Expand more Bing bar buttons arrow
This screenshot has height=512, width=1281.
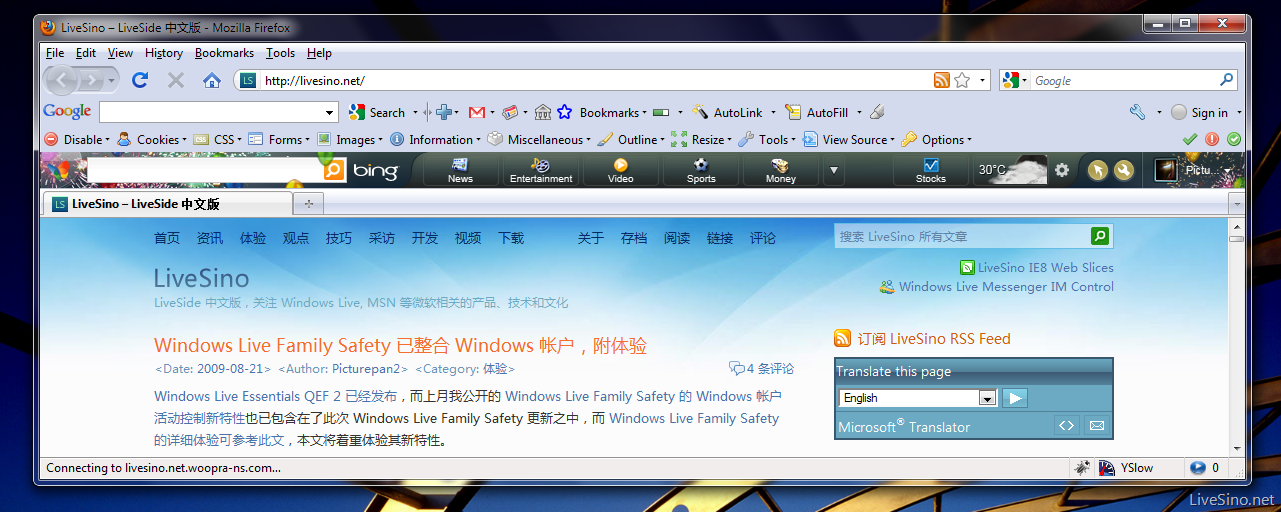(835, 170)
